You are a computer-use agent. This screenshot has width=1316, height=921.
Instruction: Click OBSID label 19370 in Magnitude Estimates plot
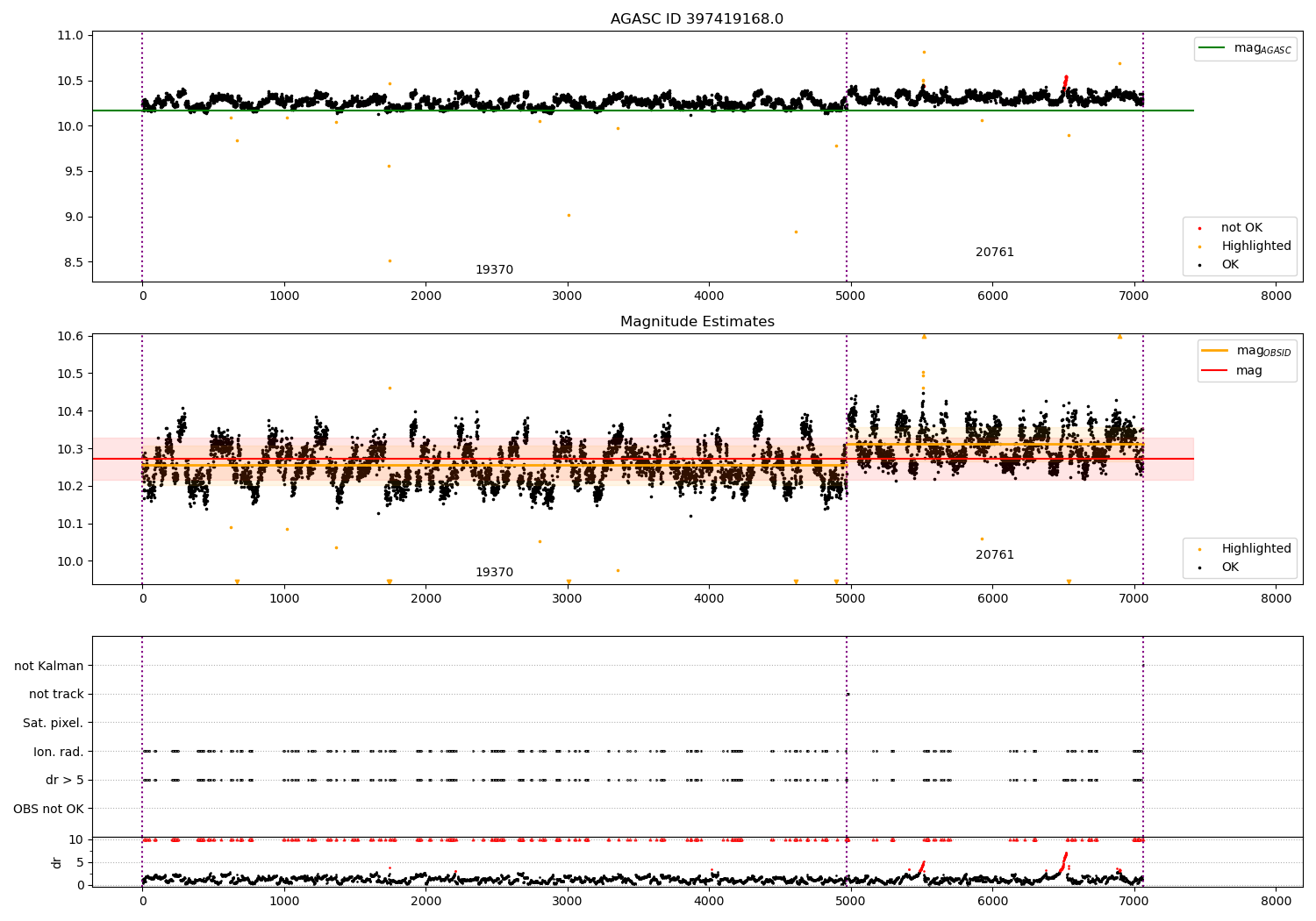pyautogui.click(x=494, y=573)
